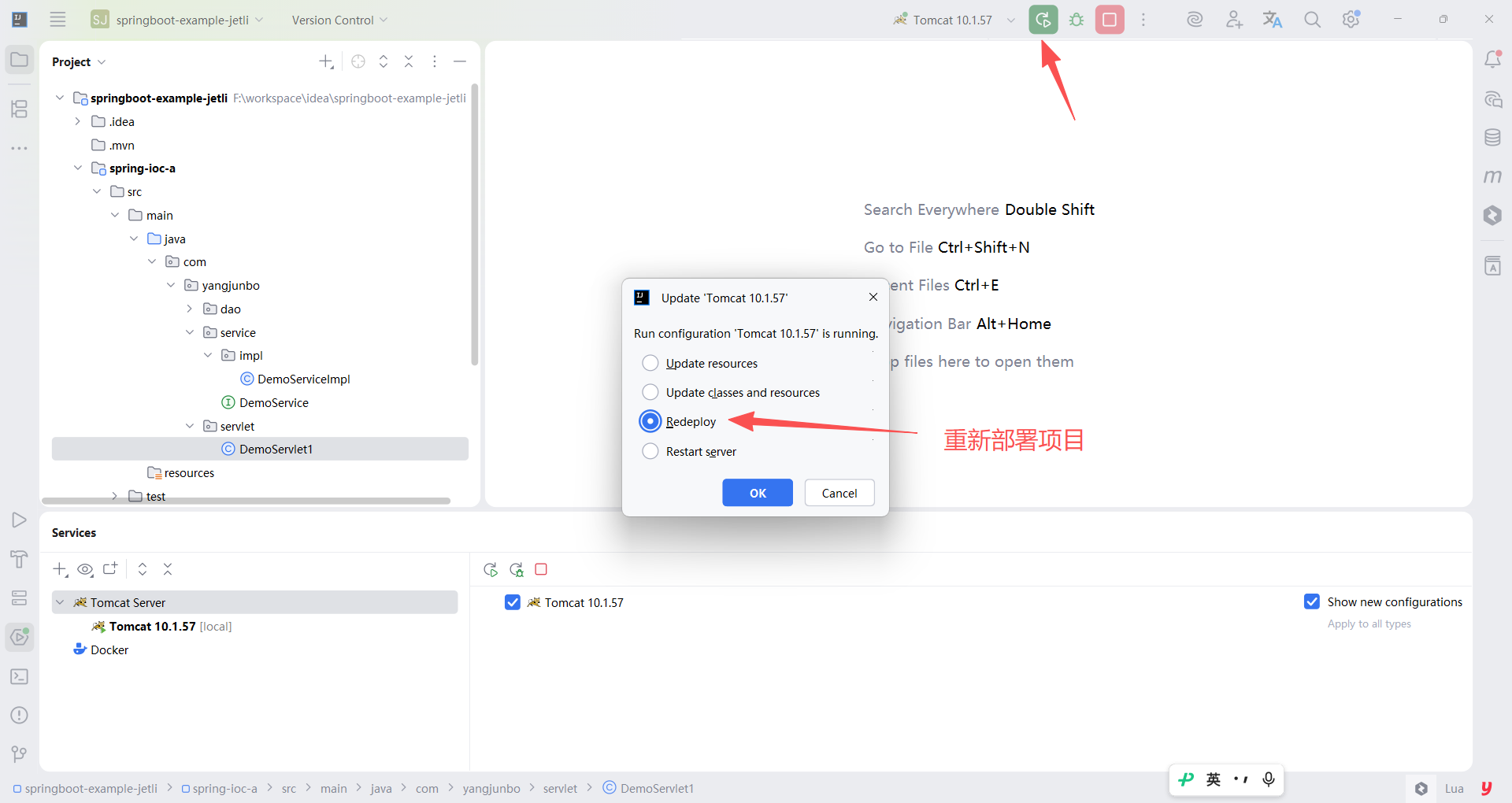Open Search Everywhere magnifier icon

click(1312, 20)
